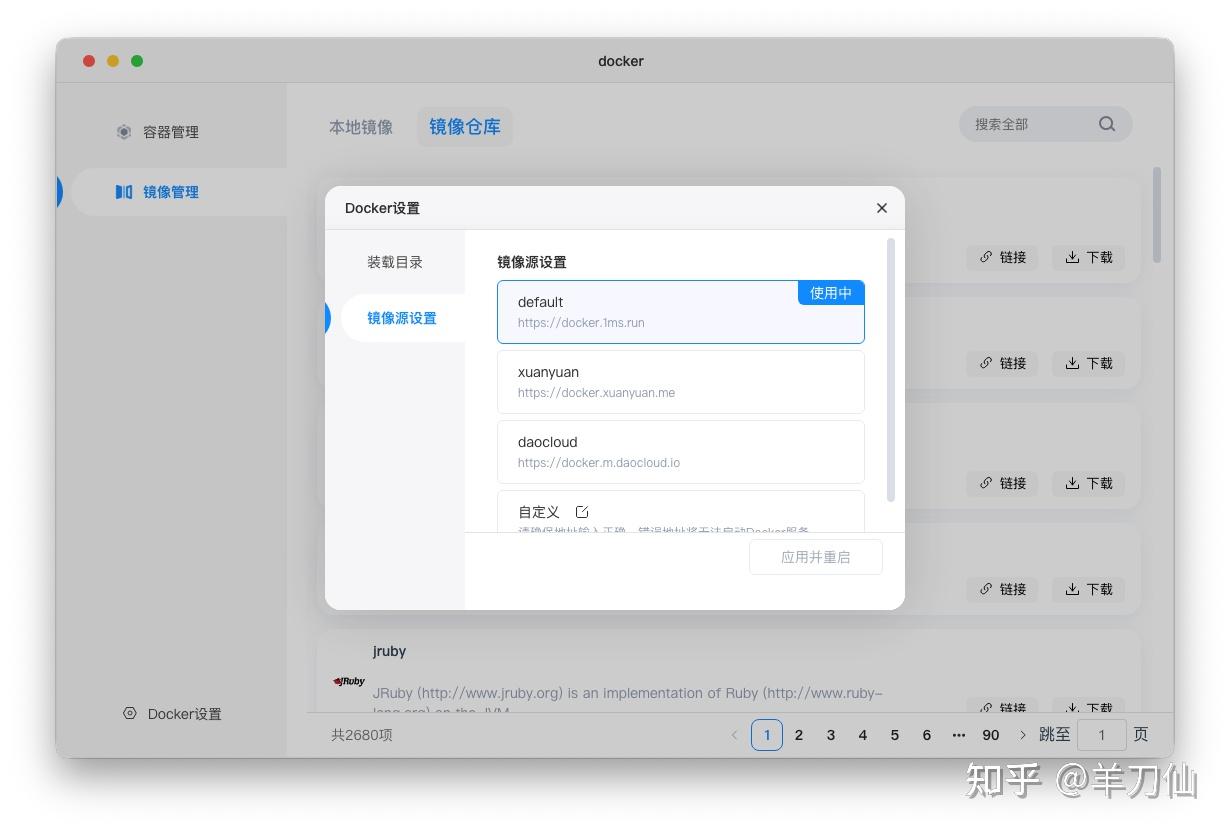Viewport: 1230px width, 832px height.
Task: Click the 镜像管理 sidebar icon
Action: tap(124, 192)
